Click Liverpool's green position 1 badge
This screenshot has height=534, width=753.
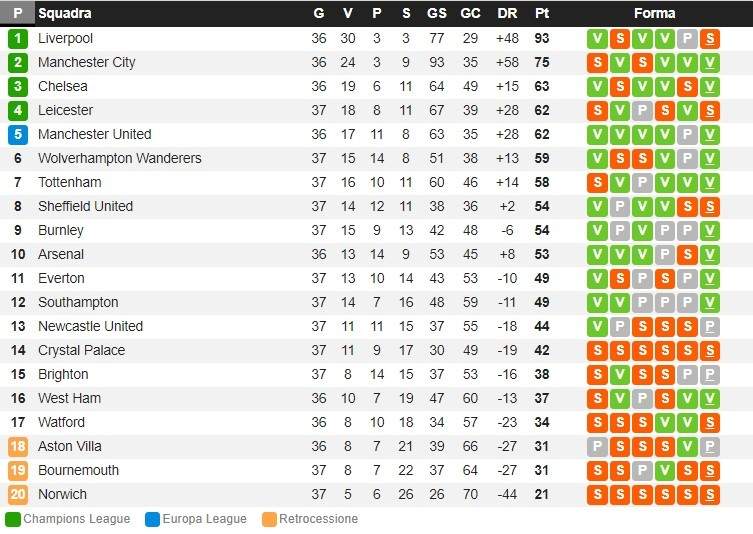click(18, 38)
